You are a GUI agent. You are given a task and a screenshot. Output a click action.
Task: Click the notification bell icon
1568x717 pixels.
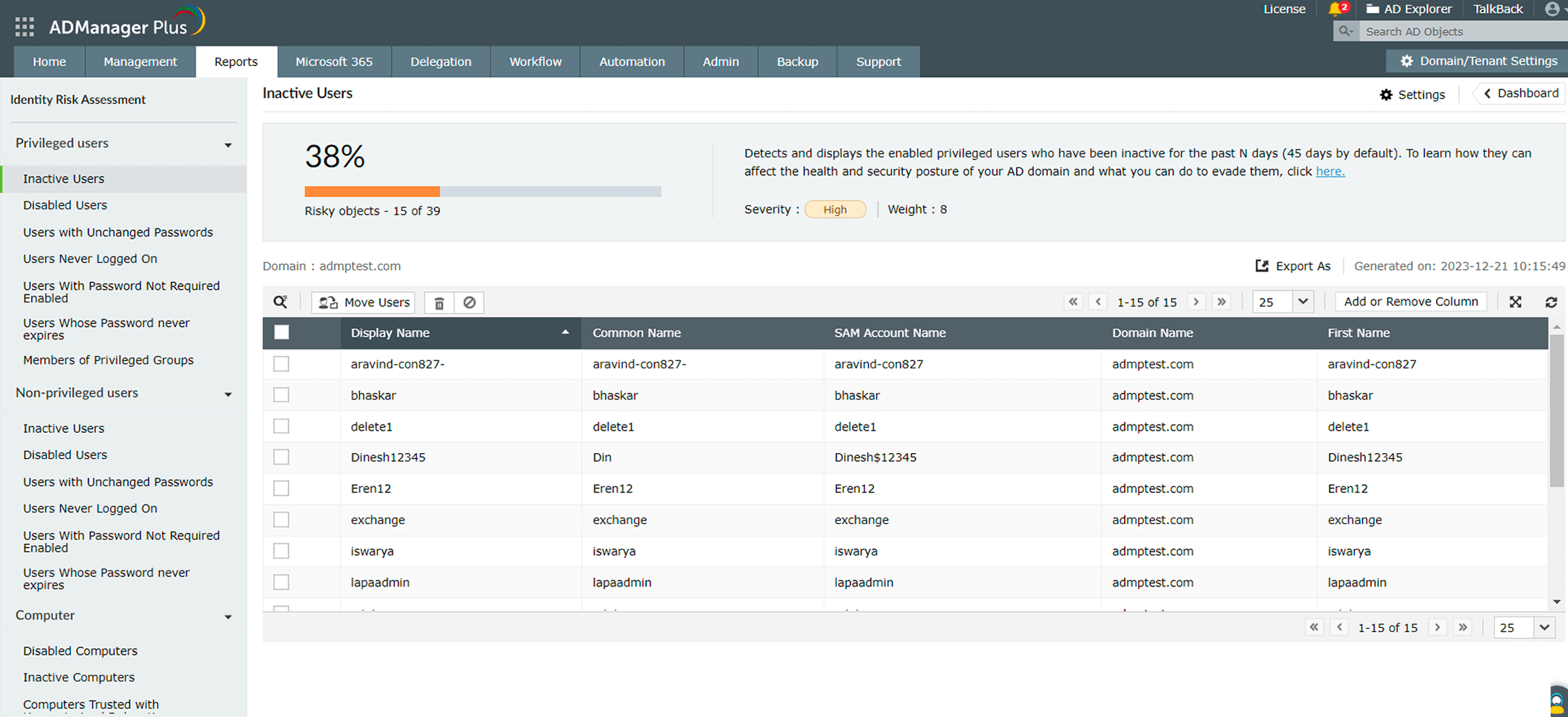click(x=1335, y=9)
